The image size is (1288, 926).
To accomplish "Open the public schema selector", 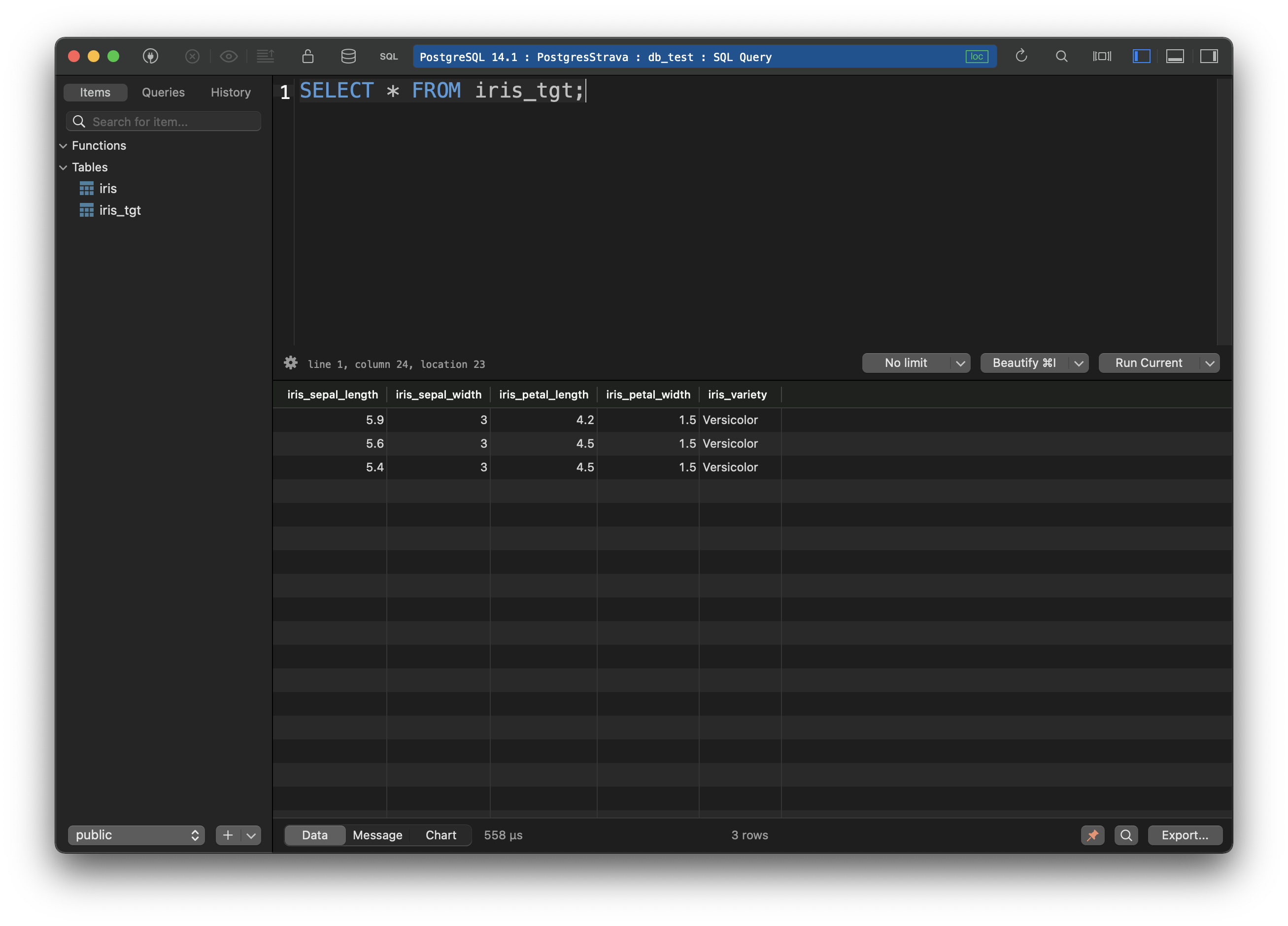I will point(136,835).
